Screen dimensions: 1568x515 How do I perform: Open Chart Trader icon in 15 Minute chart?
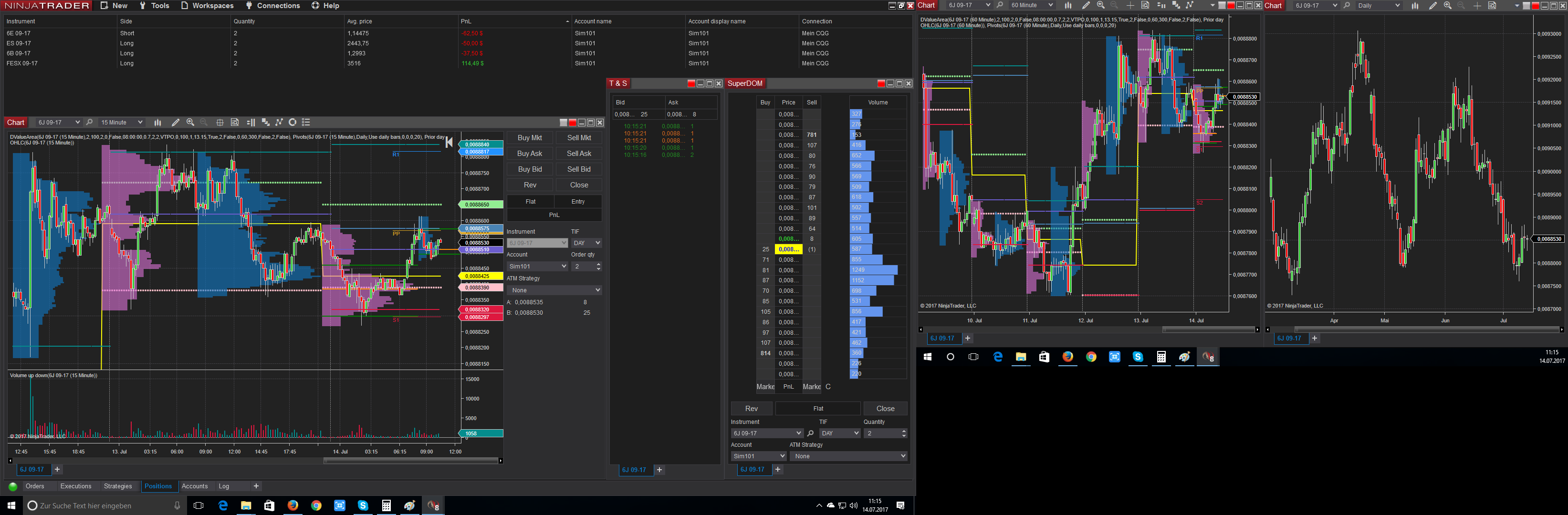pos(251,122)
